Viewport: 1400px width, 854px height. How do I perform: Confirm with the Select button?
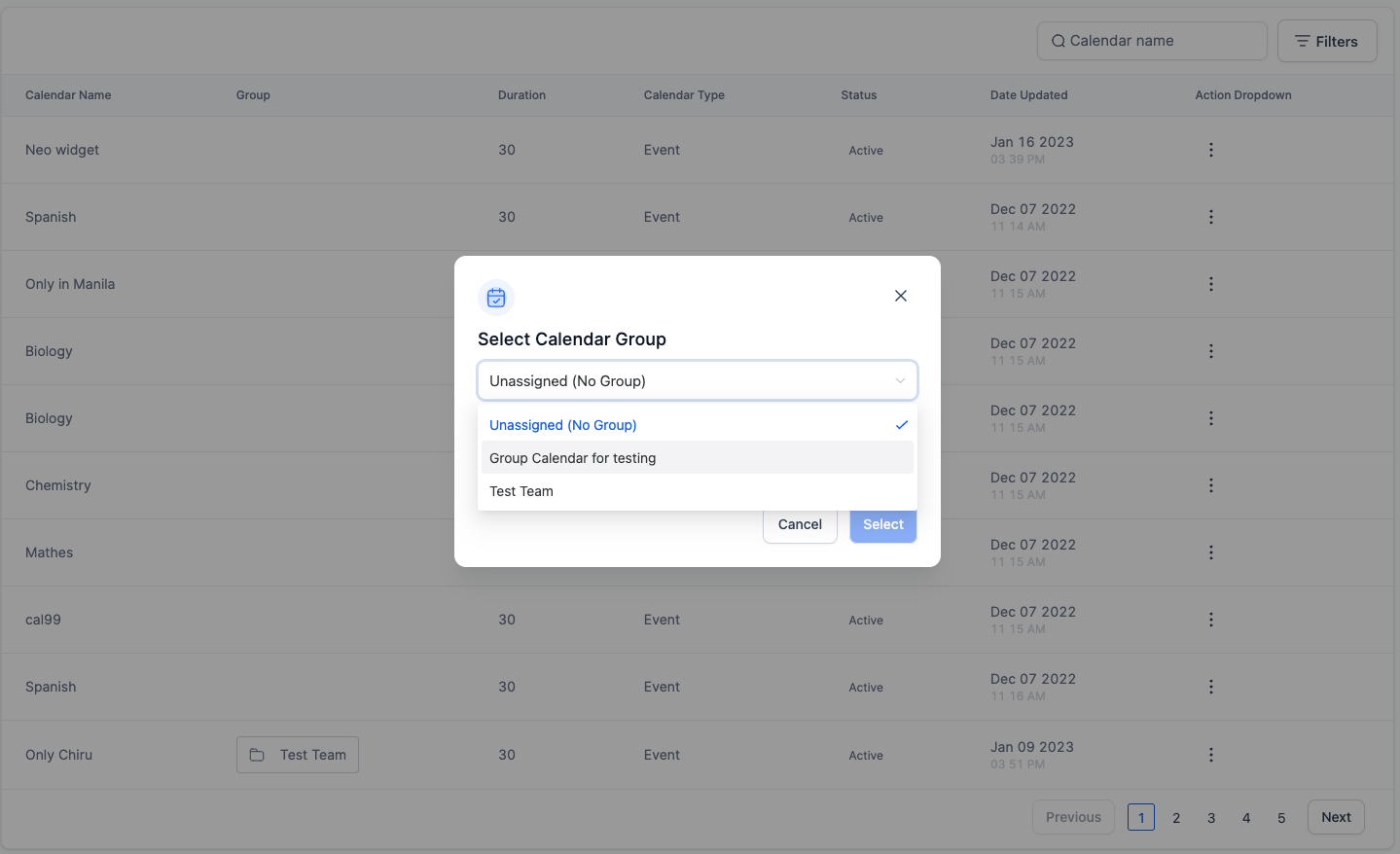[x=883, y=524]
